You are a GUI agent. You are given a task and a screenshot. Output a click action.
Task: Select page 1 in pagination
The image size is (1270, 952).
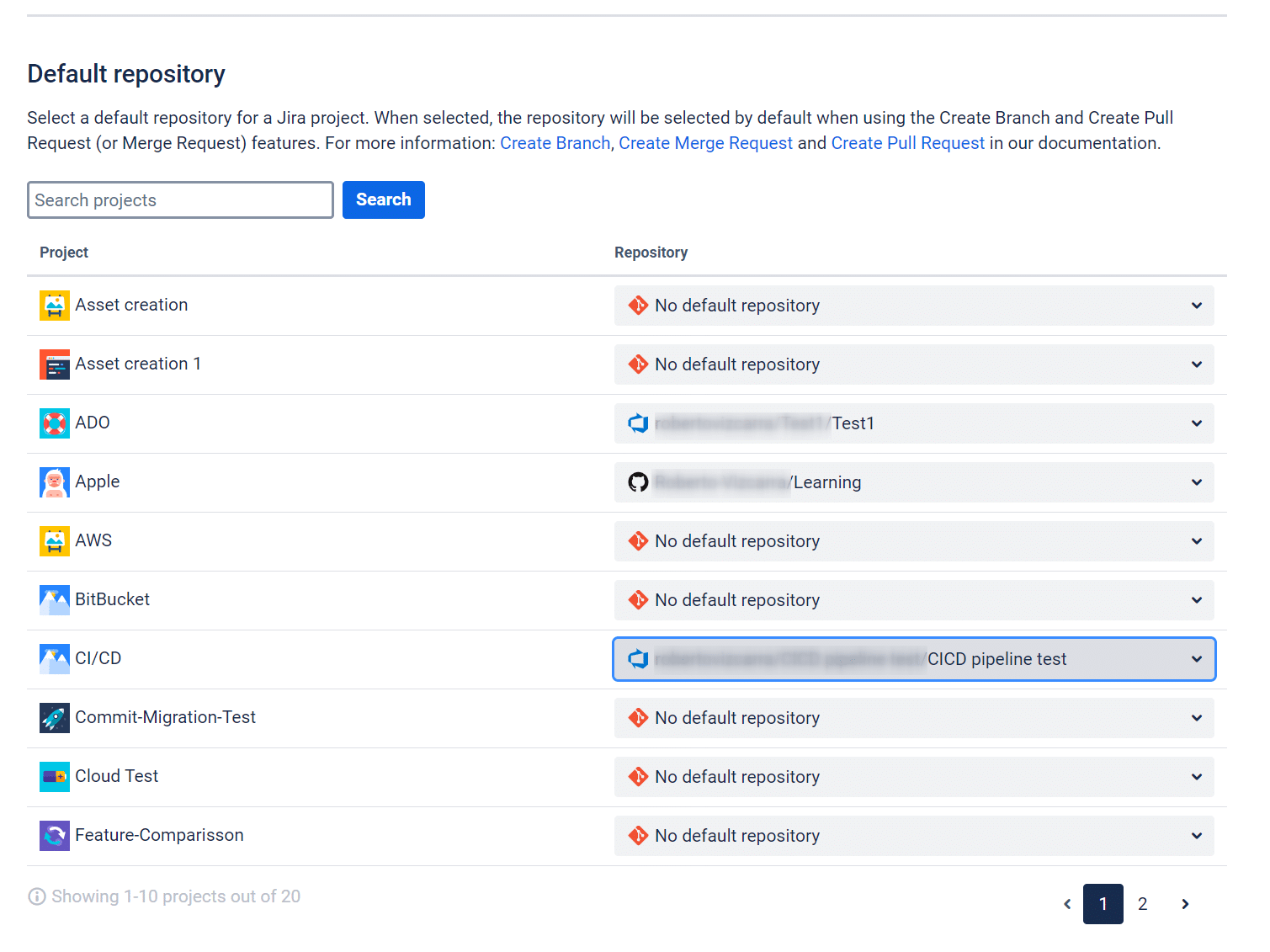pyautogui.click(x=1103, y=904)
